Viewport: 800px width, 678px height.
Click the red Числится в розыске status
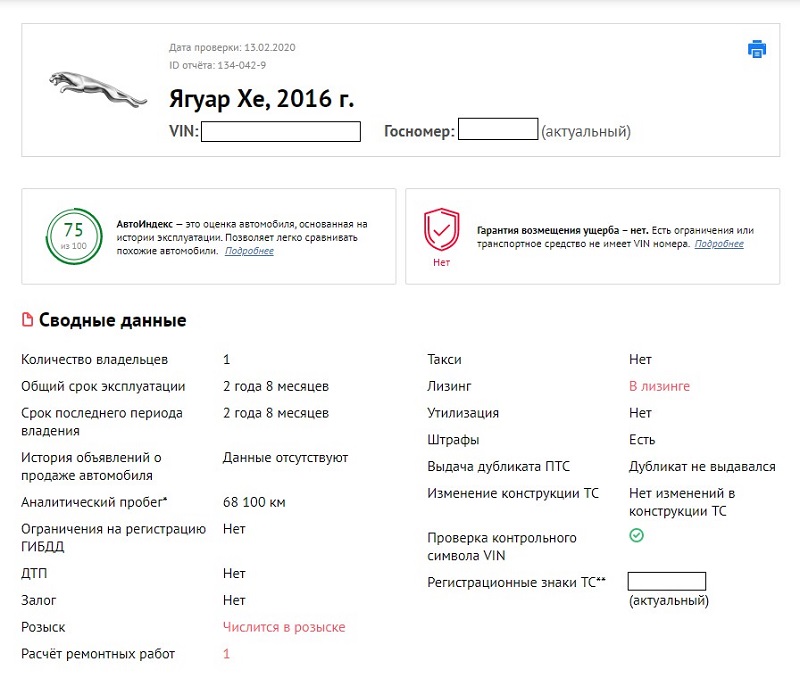(x=284, y=627)
